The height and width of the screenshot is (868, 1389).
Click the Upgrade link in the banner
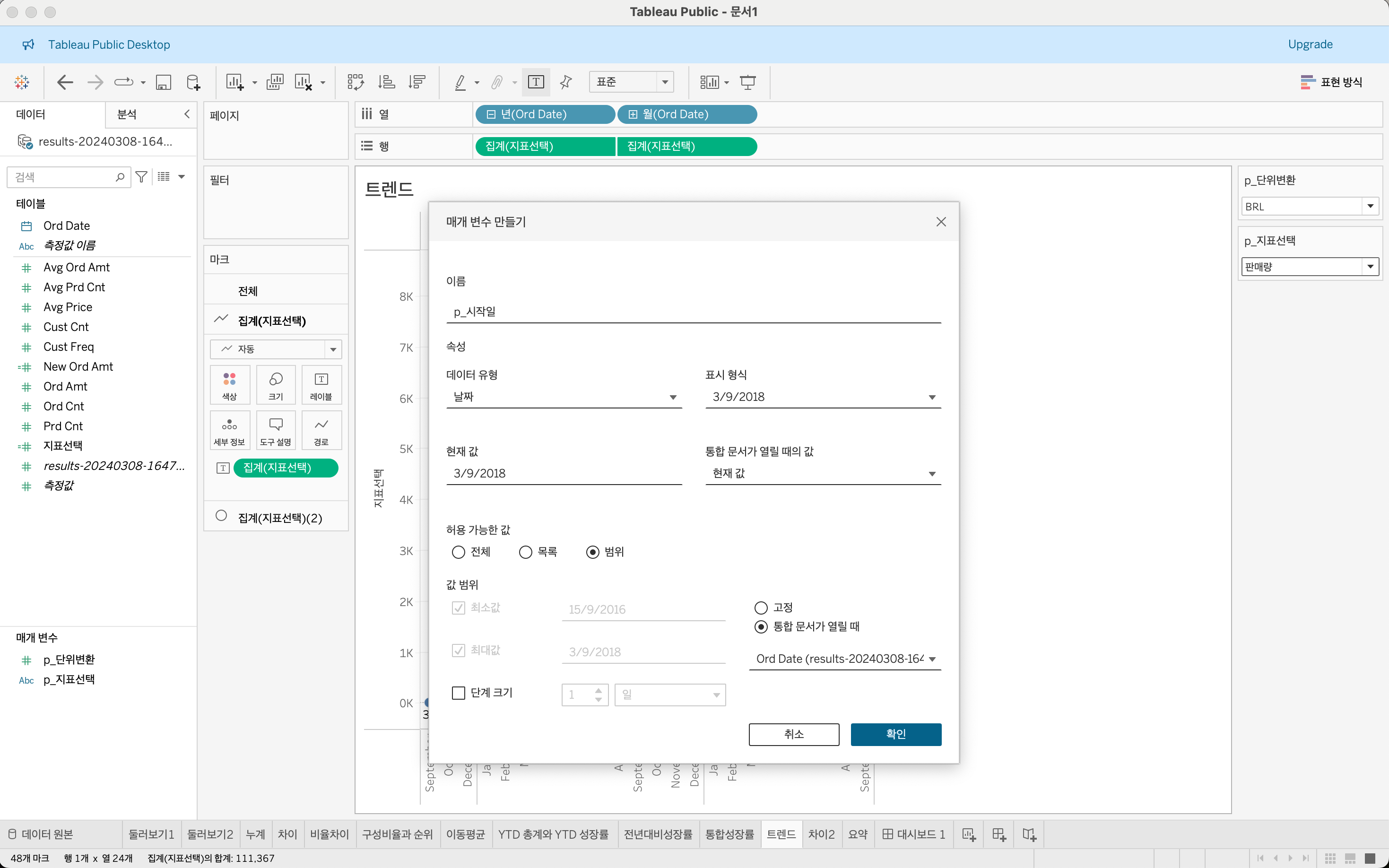click(x=1310, y=44)
